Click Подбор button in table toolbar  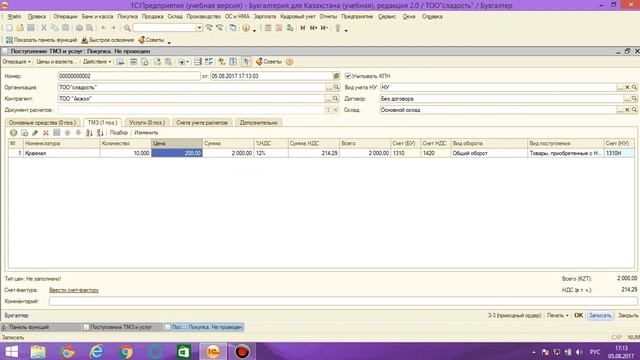(119, 133)
